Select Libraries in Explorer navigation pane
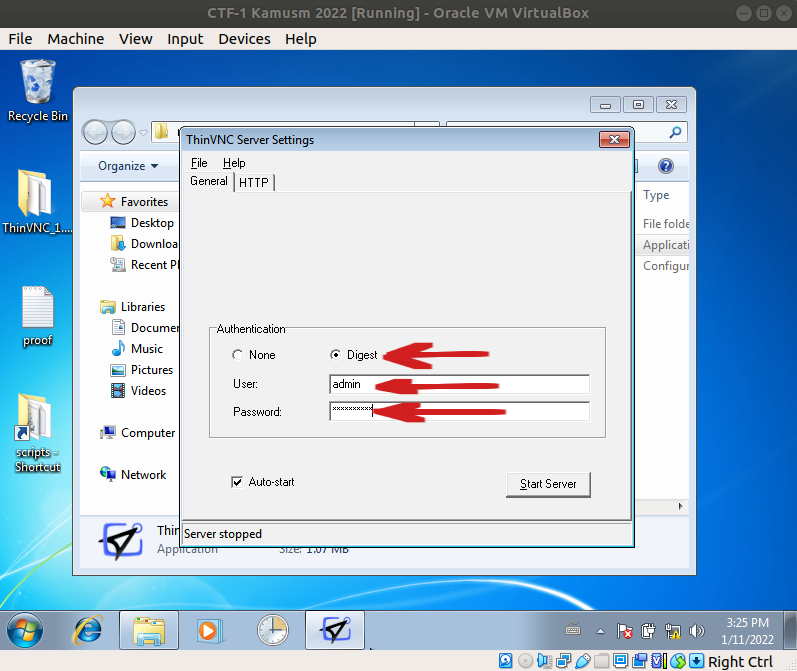Screen dimensions: 797x671 pyautogui.click(x=133, y=307)
